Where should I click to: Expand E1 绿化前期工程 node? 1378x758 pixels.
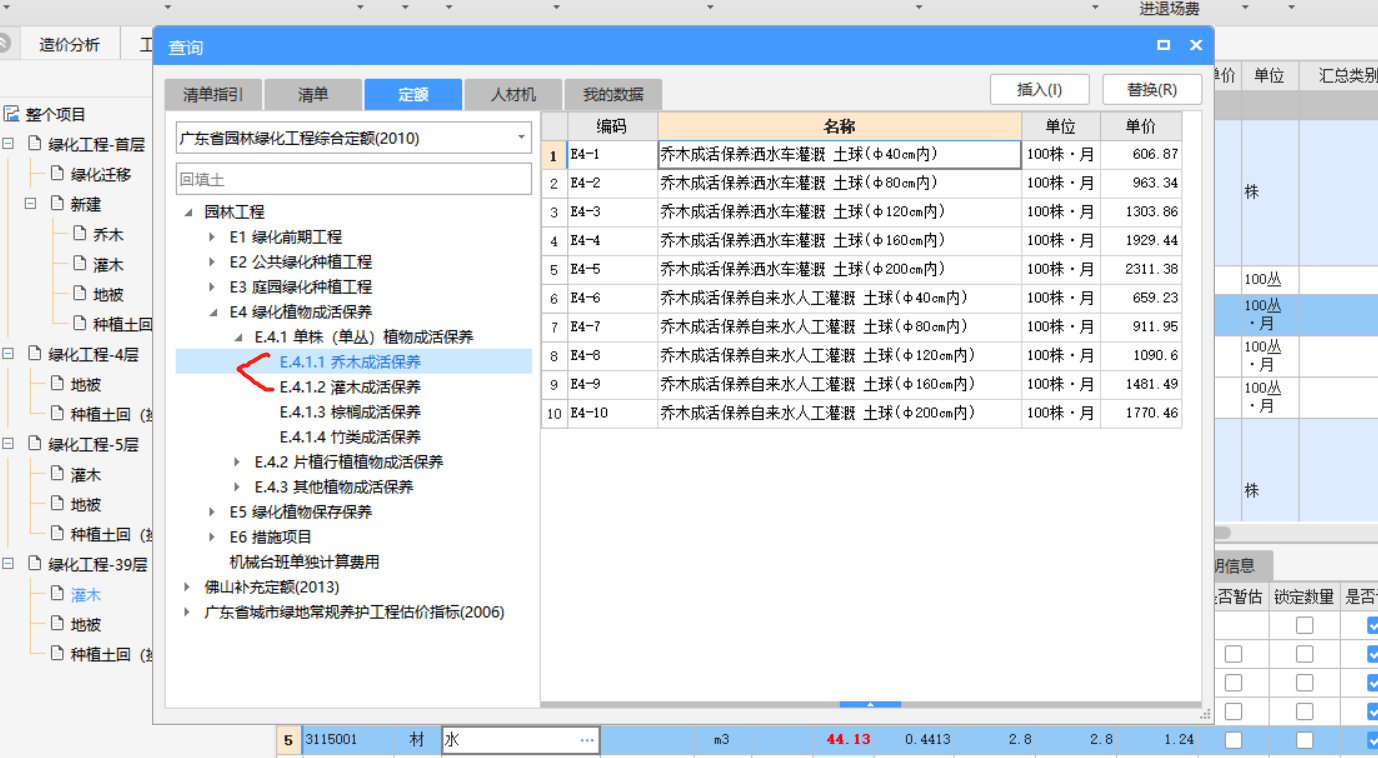click(212, 237)
